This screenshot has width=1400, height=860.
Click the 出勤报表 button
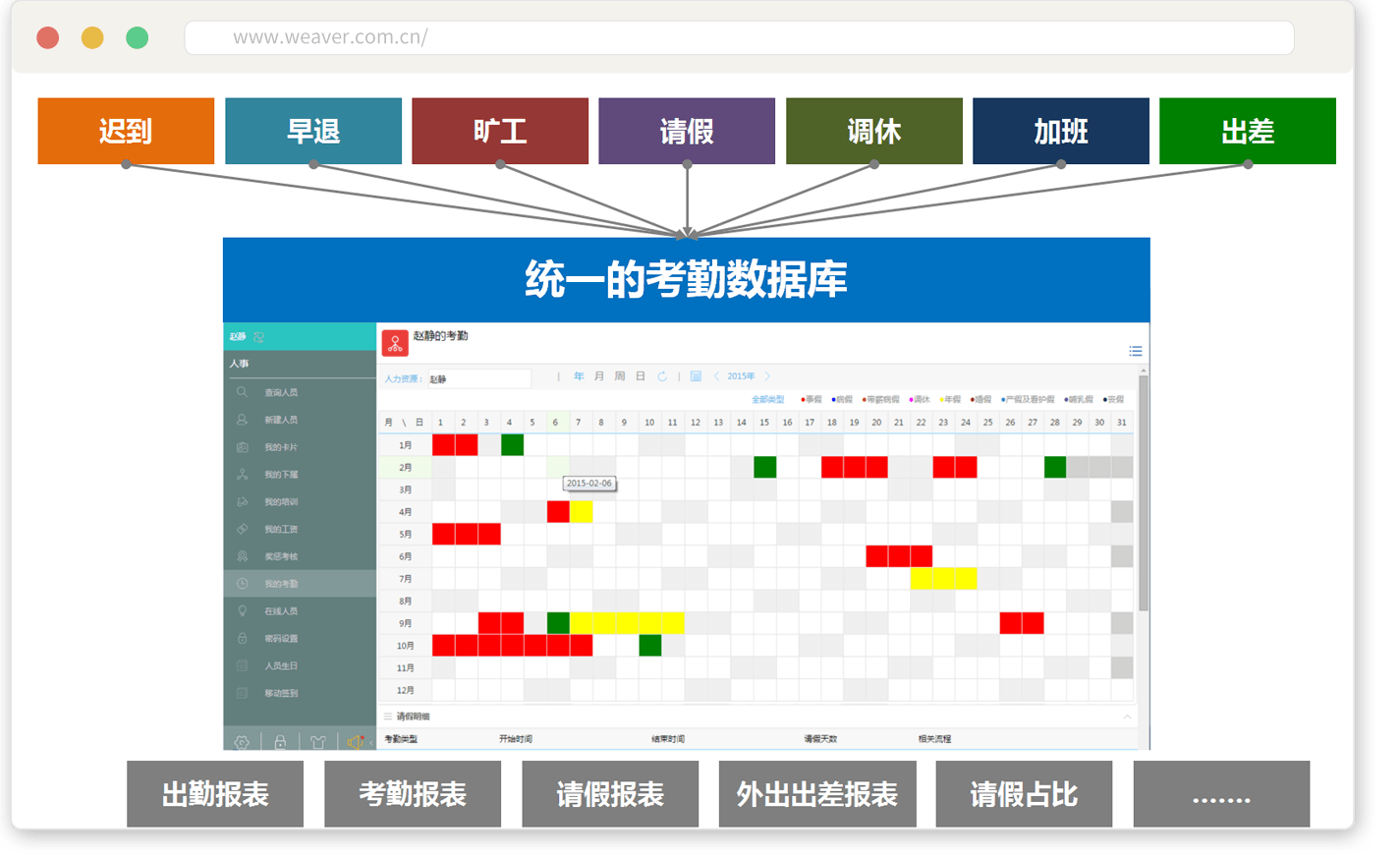[x=215, y=794]
